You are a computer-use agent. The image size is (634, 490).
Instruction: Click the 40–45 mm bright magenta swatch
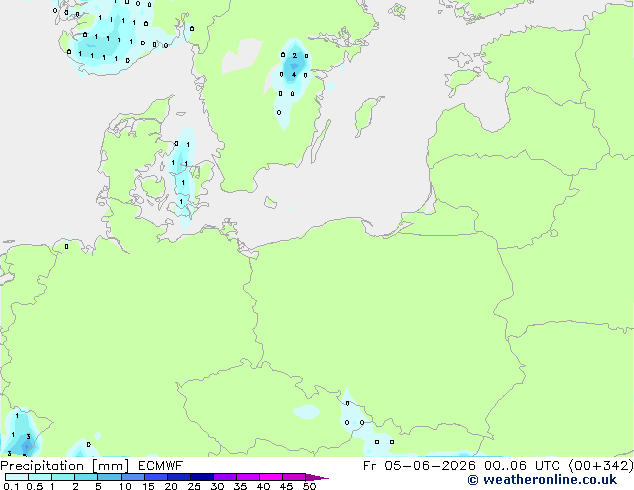pyautogui.click(x=271, y=477)
